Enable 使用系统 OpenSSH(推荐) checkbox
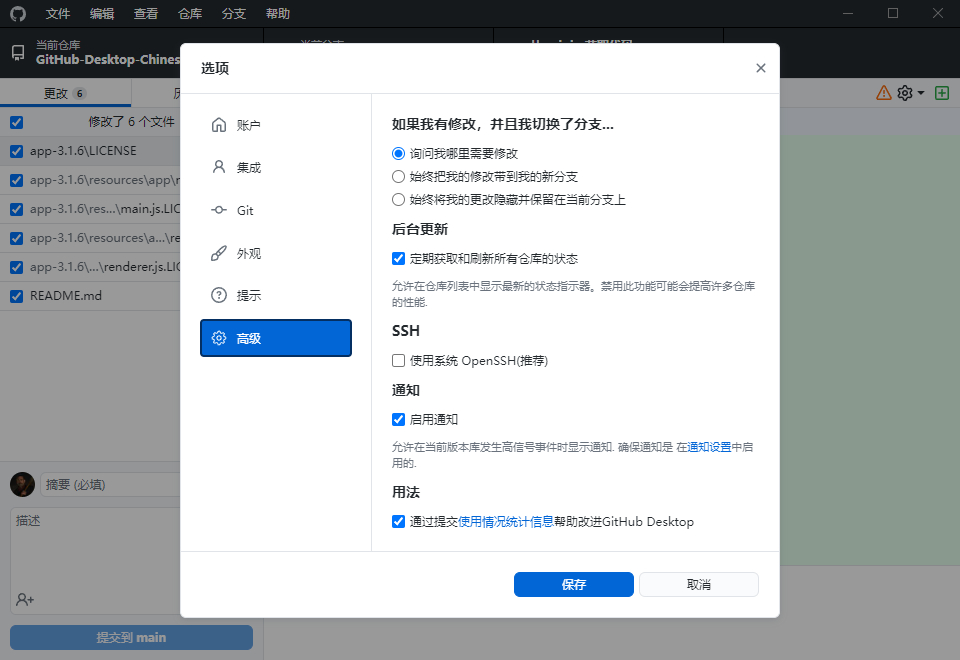Viewport: 960px width, 660px height. (x=399, y=361)
